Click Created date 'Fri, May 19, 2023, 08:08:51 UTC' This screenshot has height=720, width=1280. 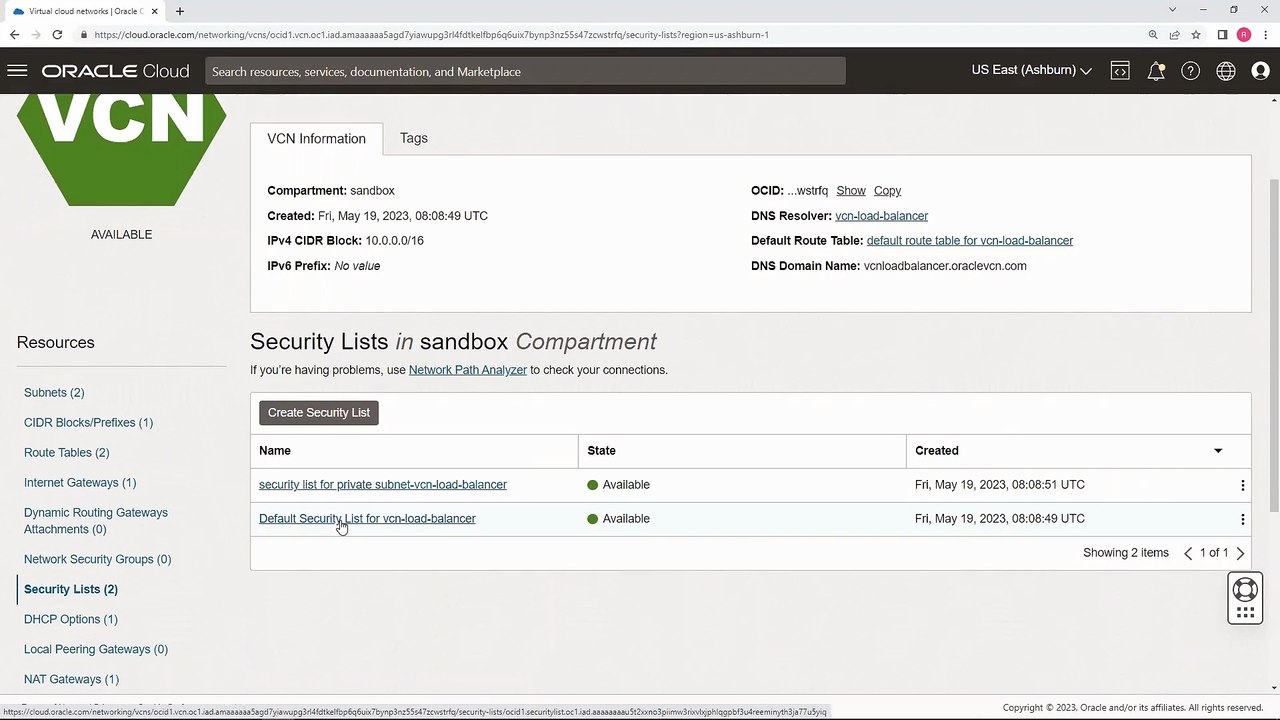pos(999,485)
